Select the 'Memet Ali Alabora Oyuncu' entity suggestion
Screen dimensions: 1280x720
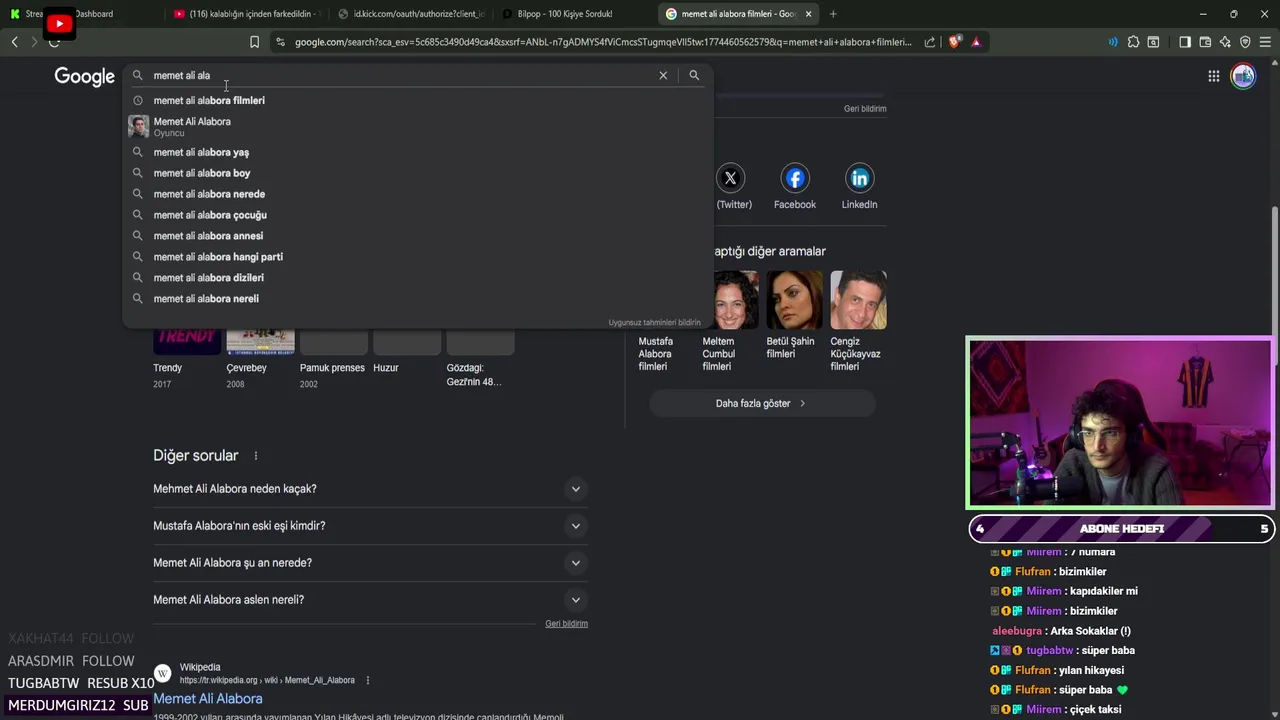[x=418, y=126]
